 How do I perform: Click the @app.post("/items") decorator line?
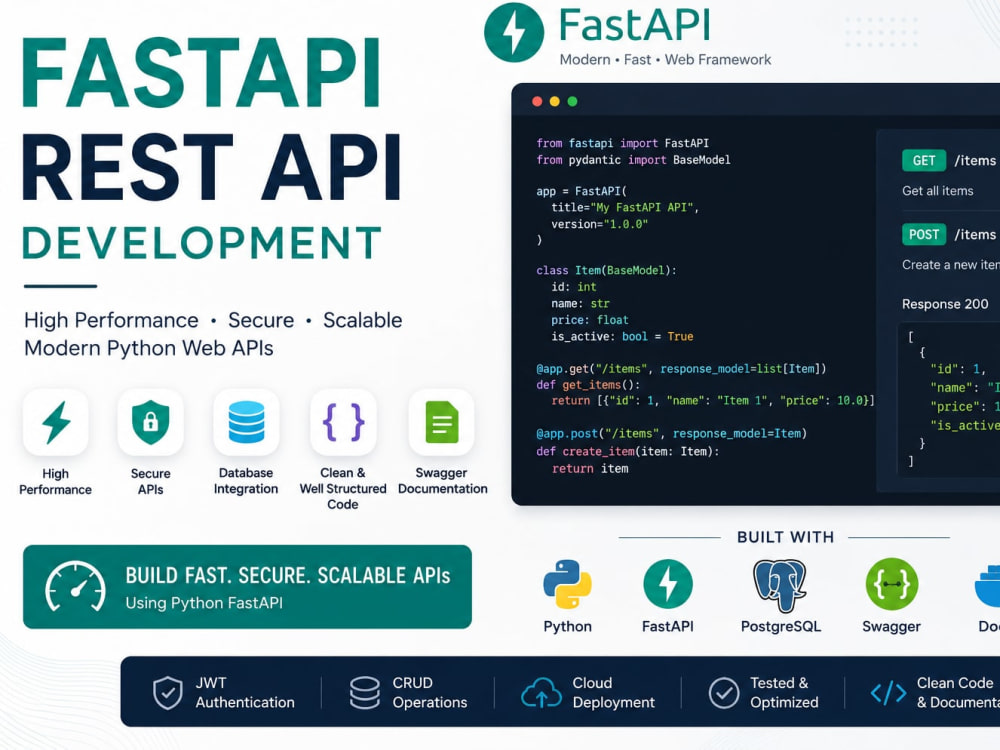click(x=672, y=434)
